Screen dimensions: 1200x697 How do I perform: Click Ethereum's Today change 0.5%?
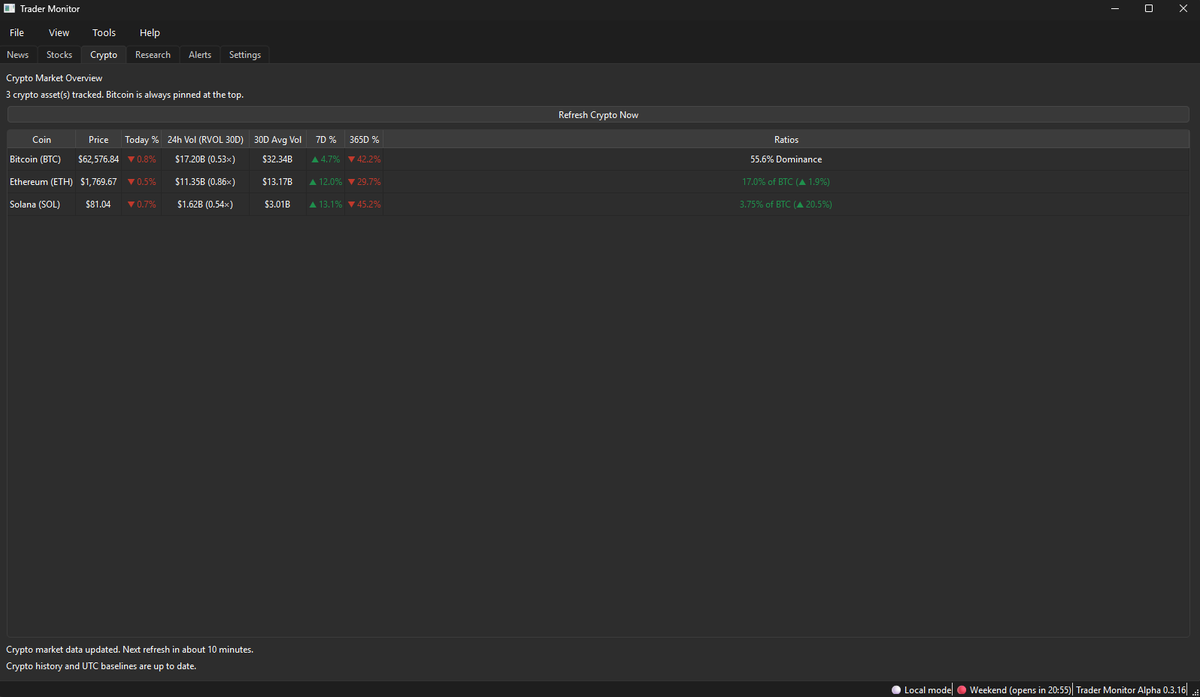(142, 182)
